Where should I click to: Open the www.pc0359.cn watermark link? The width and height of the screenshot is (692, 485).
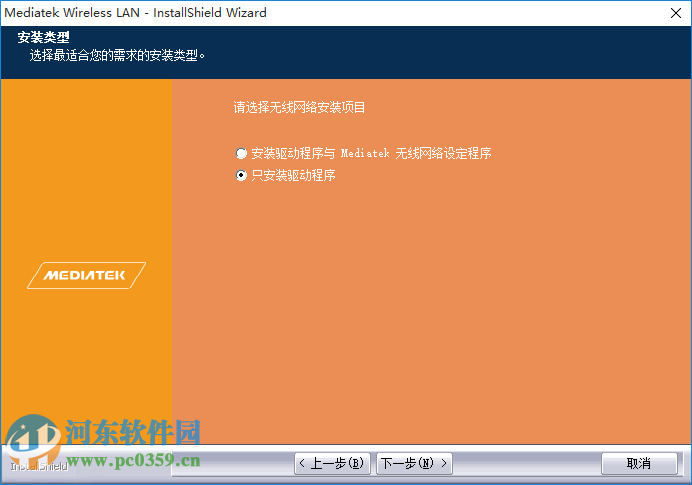coord(133,460)
